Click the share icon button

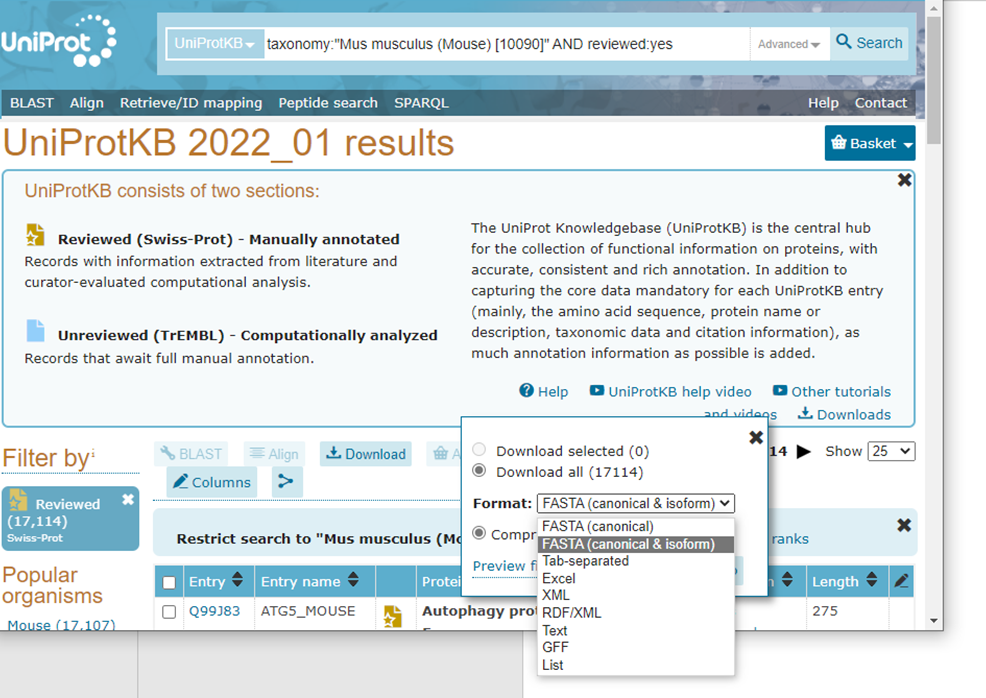287,482
